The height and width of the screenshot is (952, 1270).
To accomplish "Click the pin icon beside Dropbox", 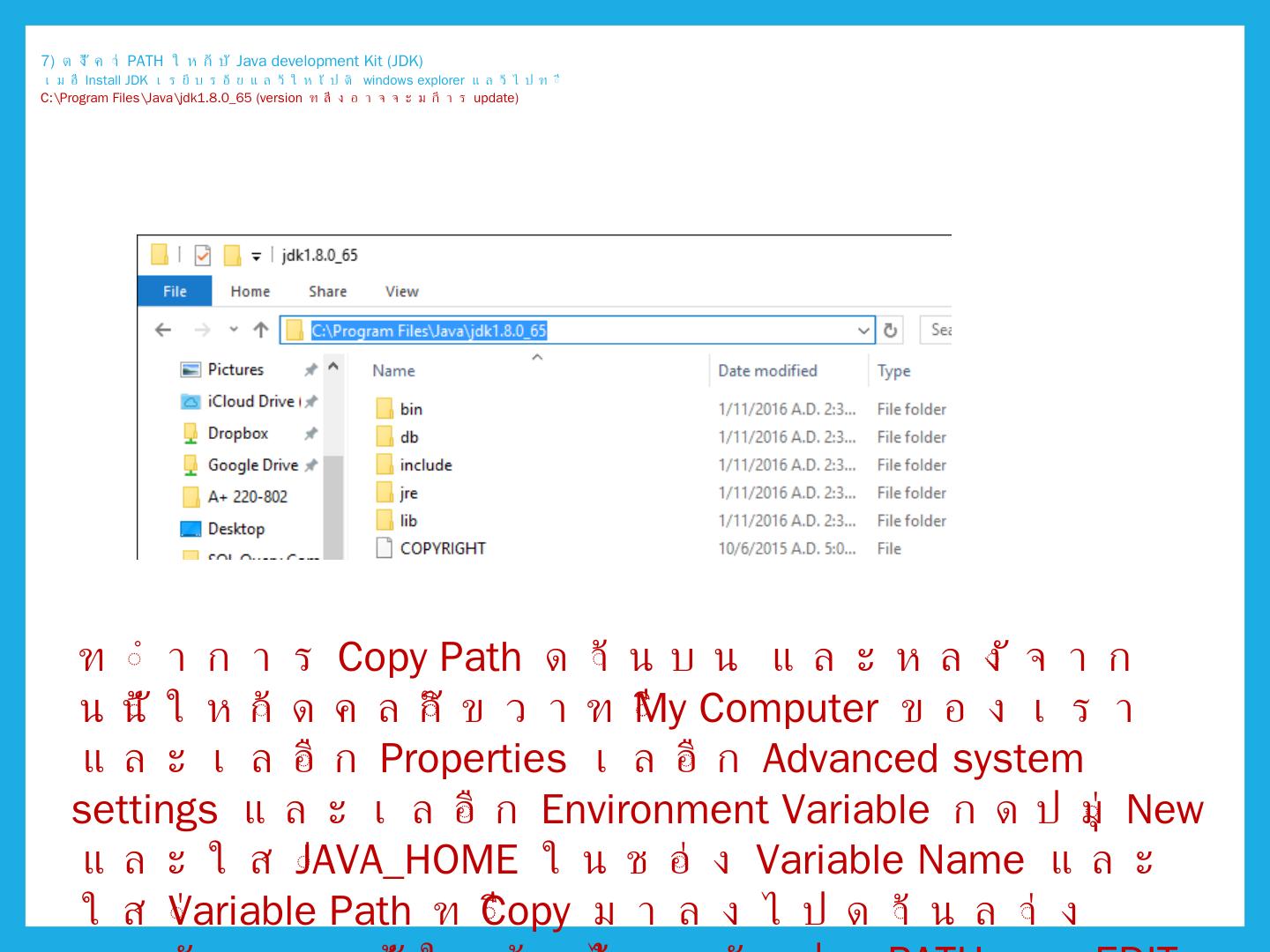I will [x=310, y=434].
